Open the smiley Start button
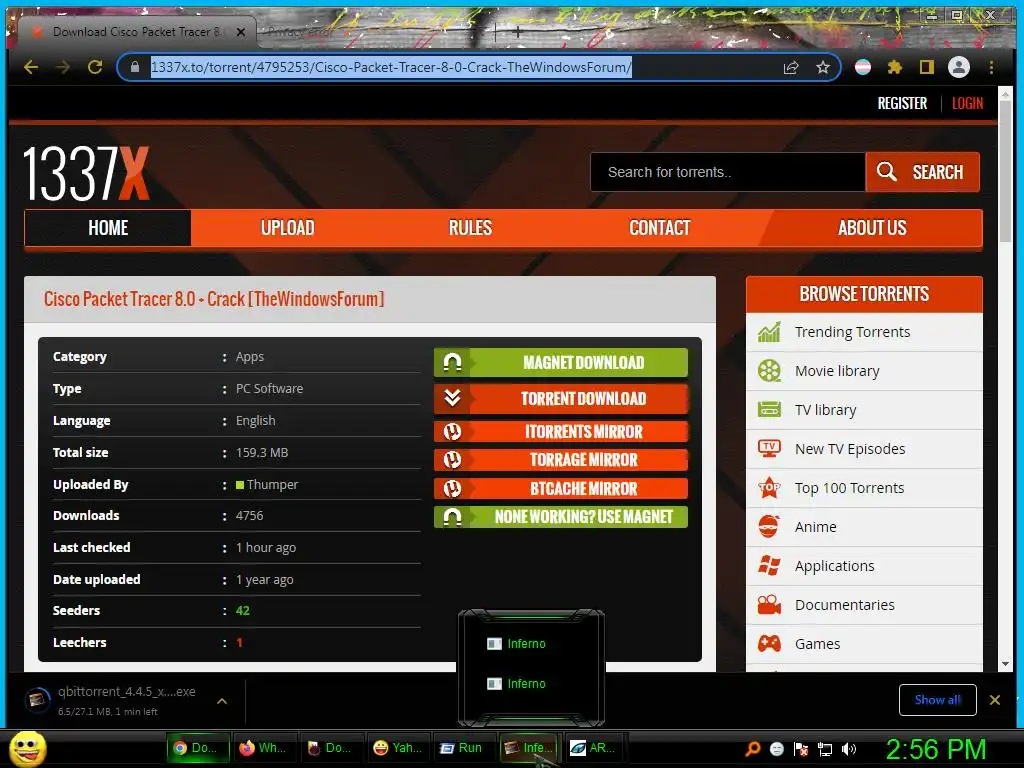1024x768 pixels. [x=27, y=748]
